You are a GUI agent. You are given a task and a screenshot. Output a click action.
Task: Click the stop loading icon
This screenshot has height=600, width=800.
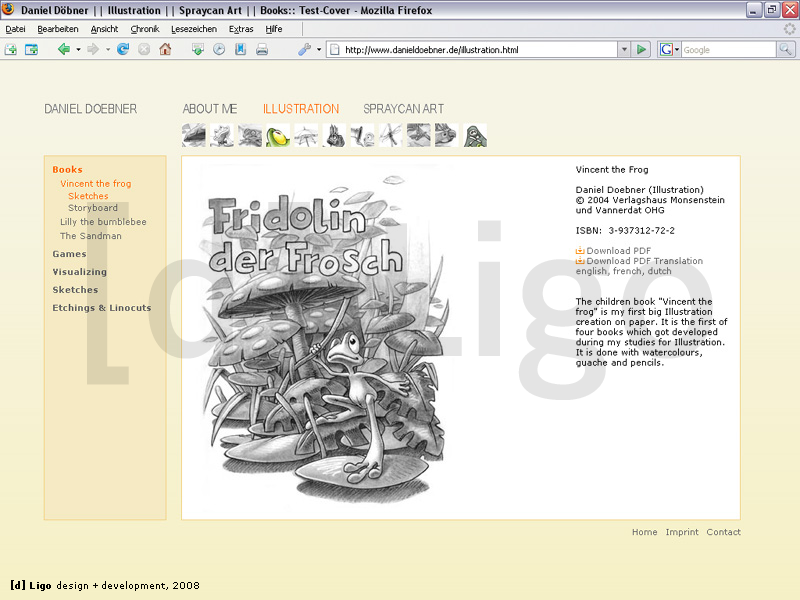click(144, 49)
